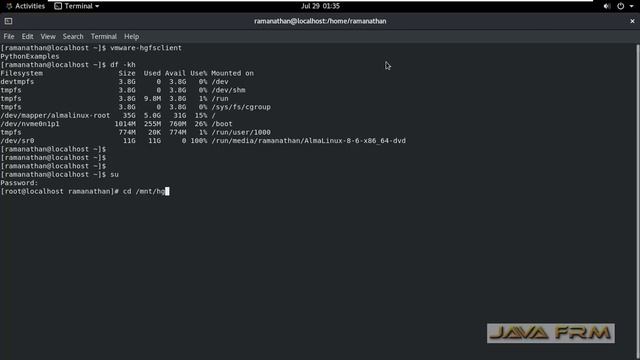Image resolution: width=640 pixels, height=360 pixels.
Task: Click the Filesystem column header
Action: (22, 73)
